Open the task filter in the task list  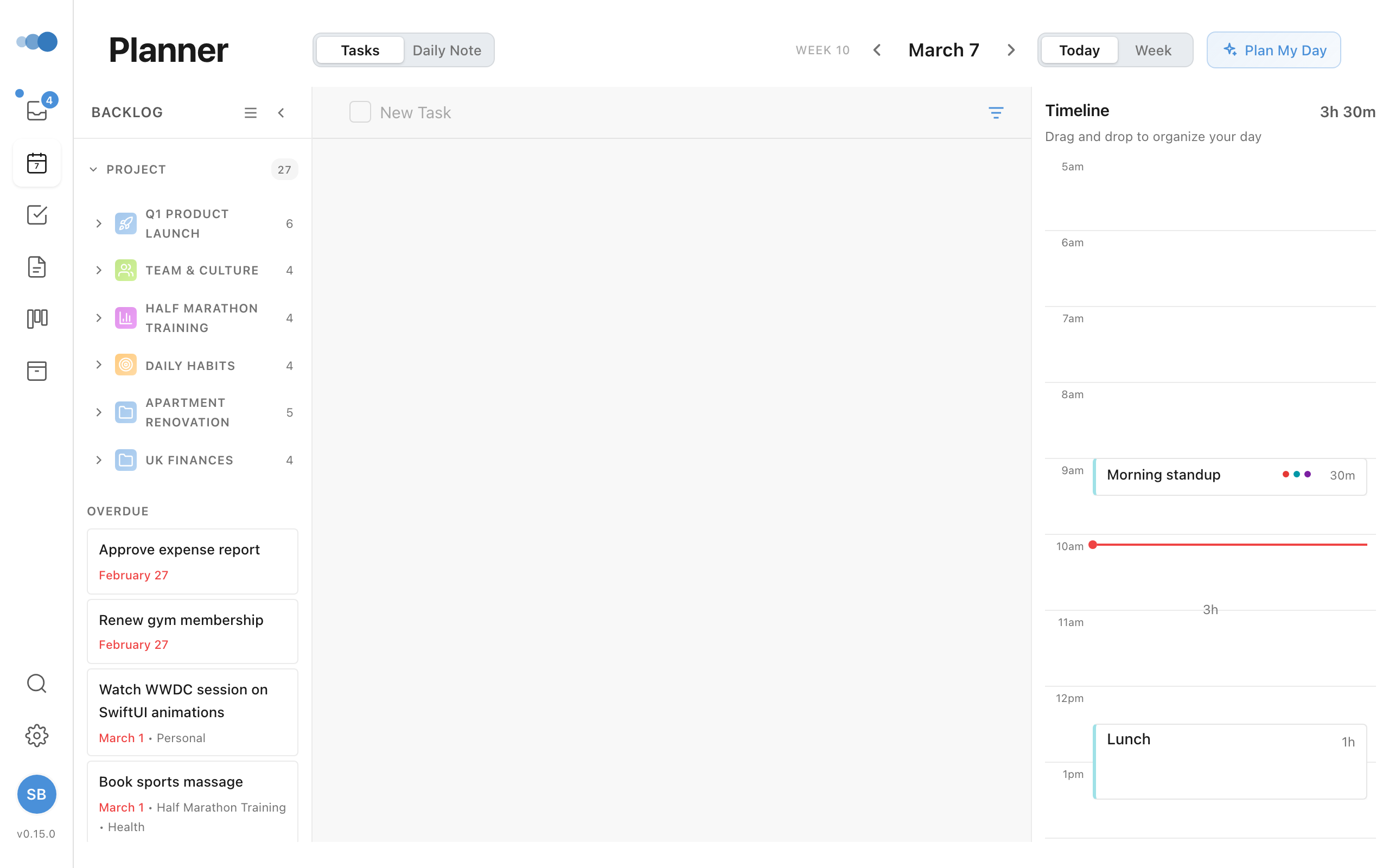(x=996, y=112)
